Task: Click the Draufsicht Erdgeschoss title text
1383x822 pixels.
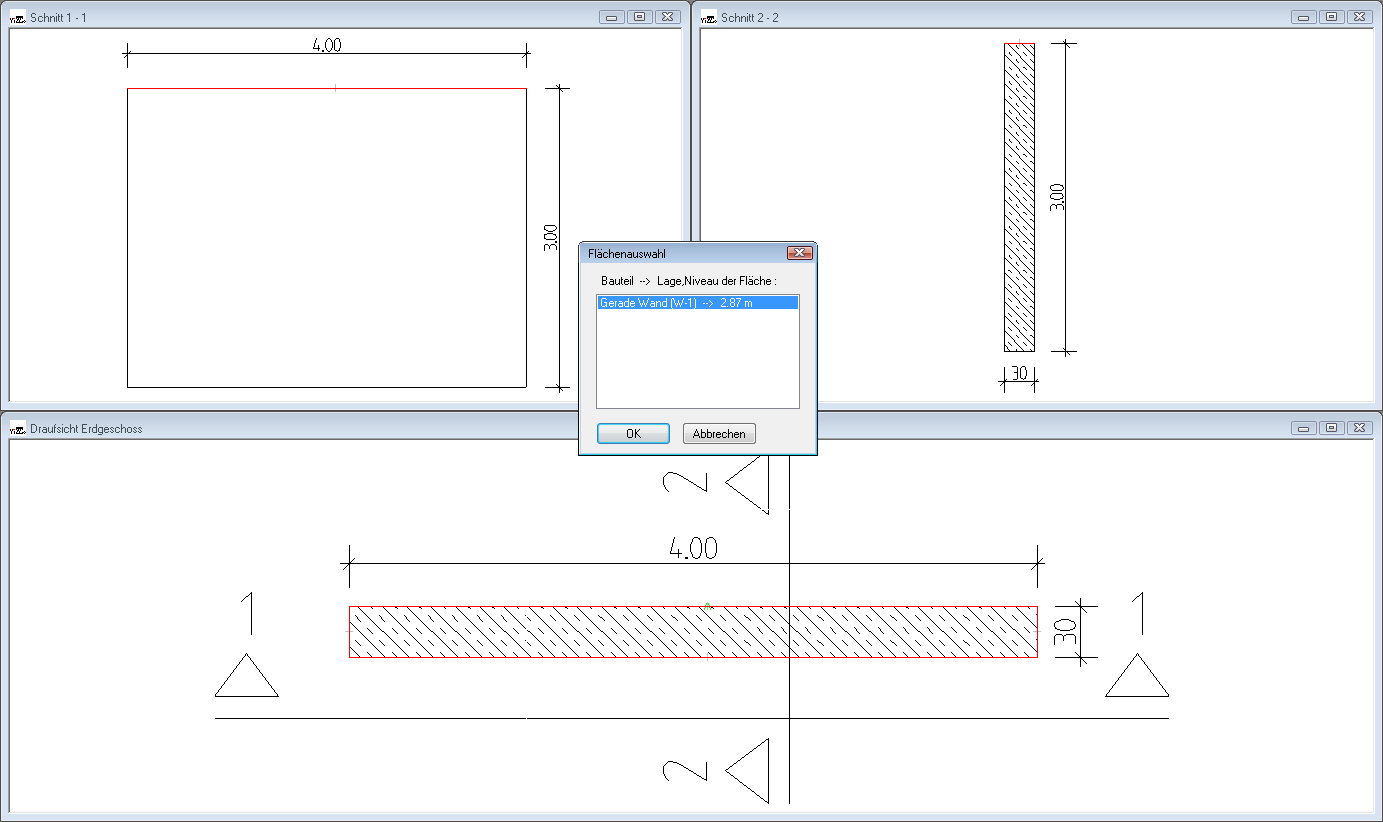Action: pyautogui.click(x=87, y=429)
